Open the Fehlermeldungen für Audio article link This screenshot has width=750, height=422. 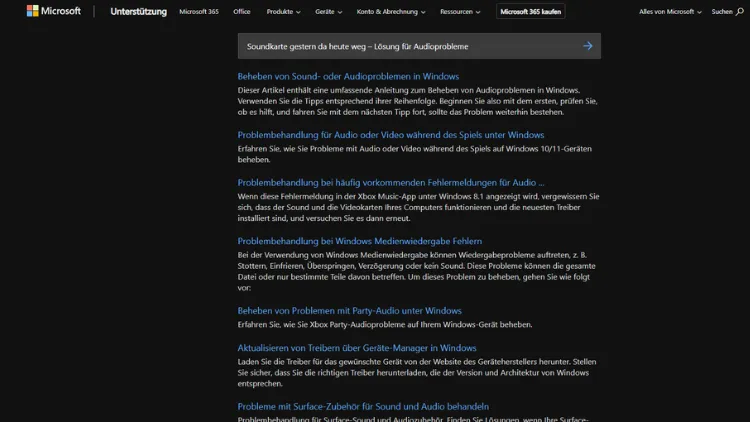[390, 183]
